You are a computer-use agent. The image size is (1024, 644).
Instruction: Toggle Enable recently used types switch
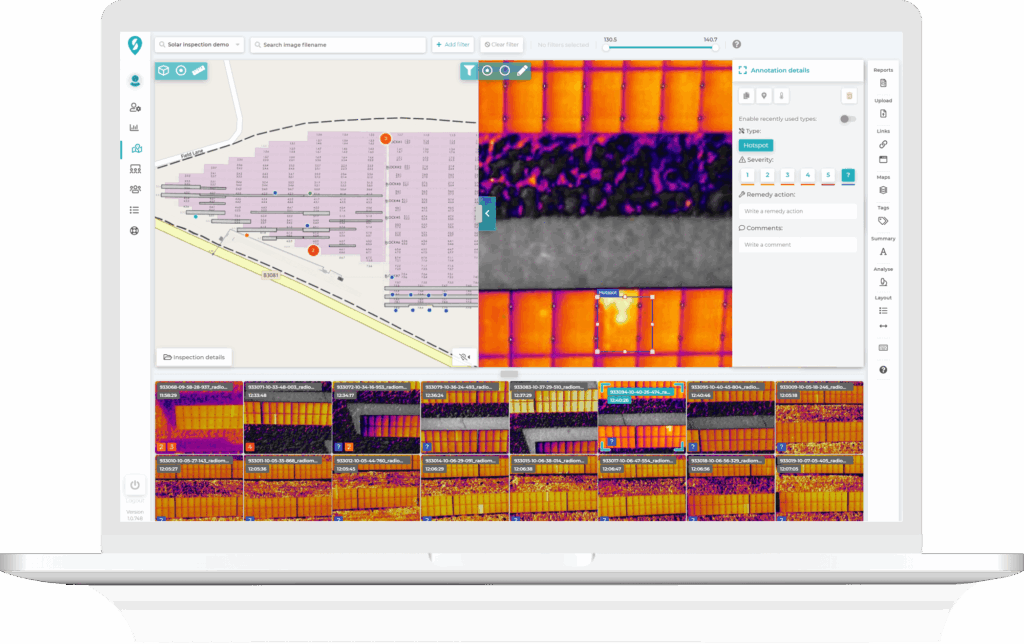coord(848,119)
